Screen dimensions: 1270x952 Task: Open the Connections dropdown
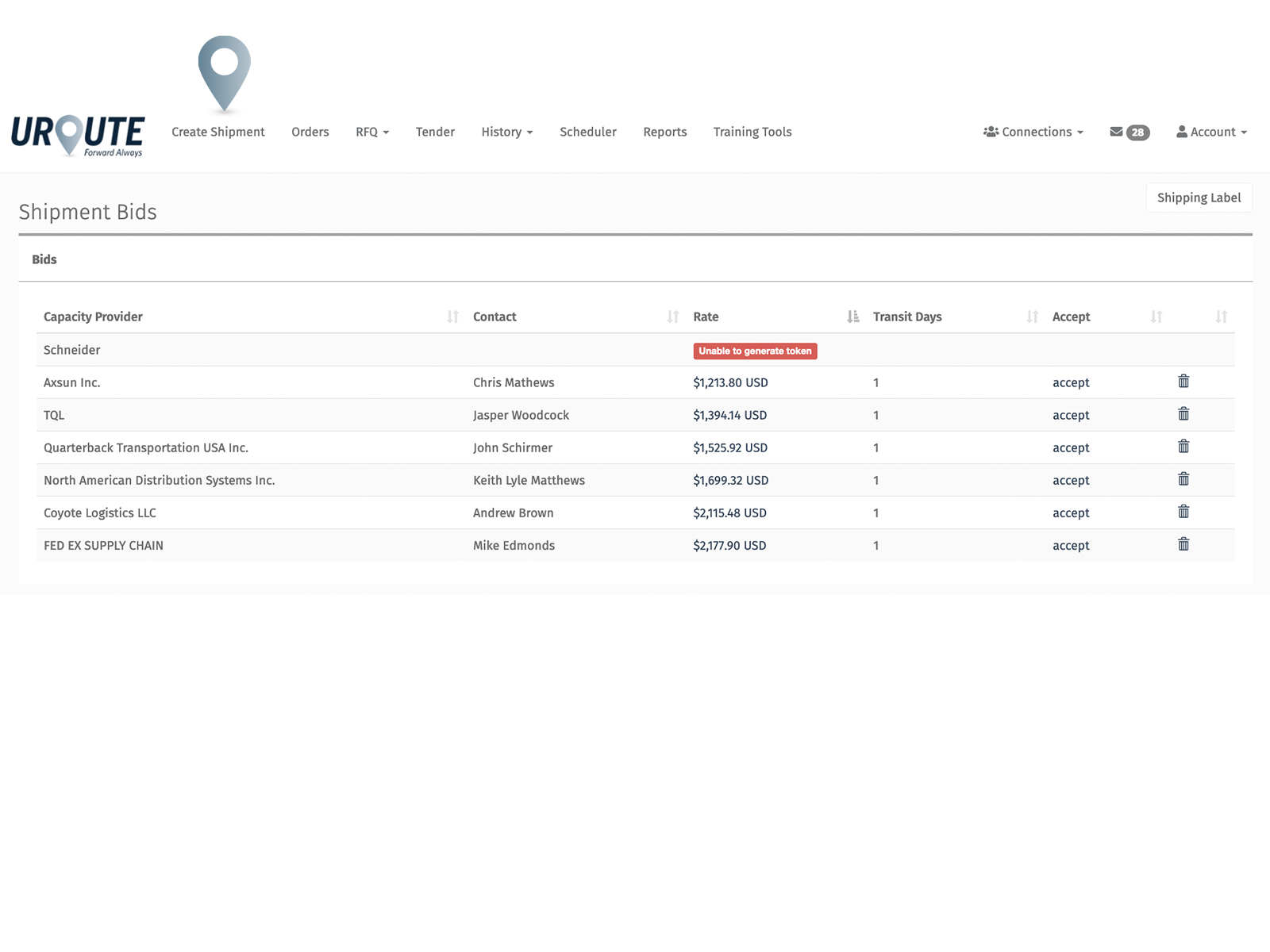point(1033,132)
